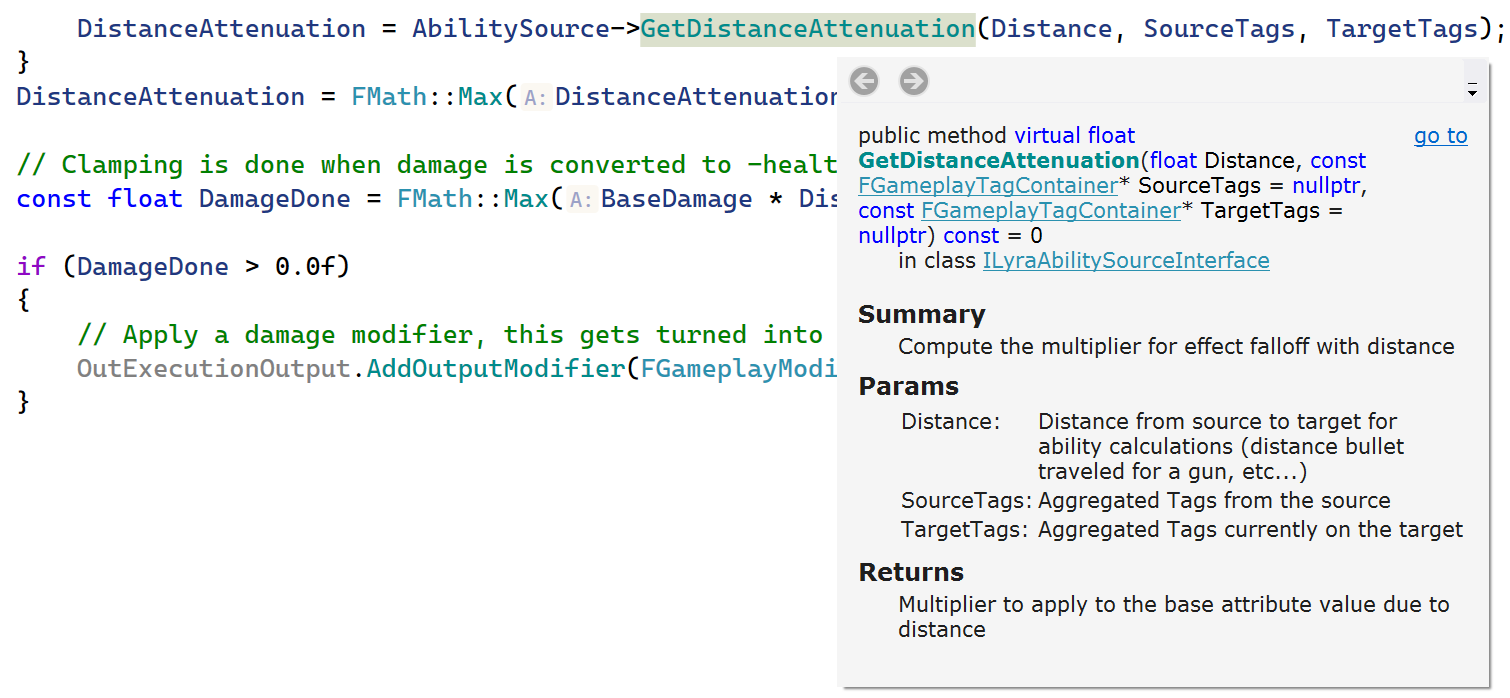Screen dimensions: 1510x698
Task: Click the nullptr link after SourceTags
Action: pyautogui.click(x=1326, y=185)
